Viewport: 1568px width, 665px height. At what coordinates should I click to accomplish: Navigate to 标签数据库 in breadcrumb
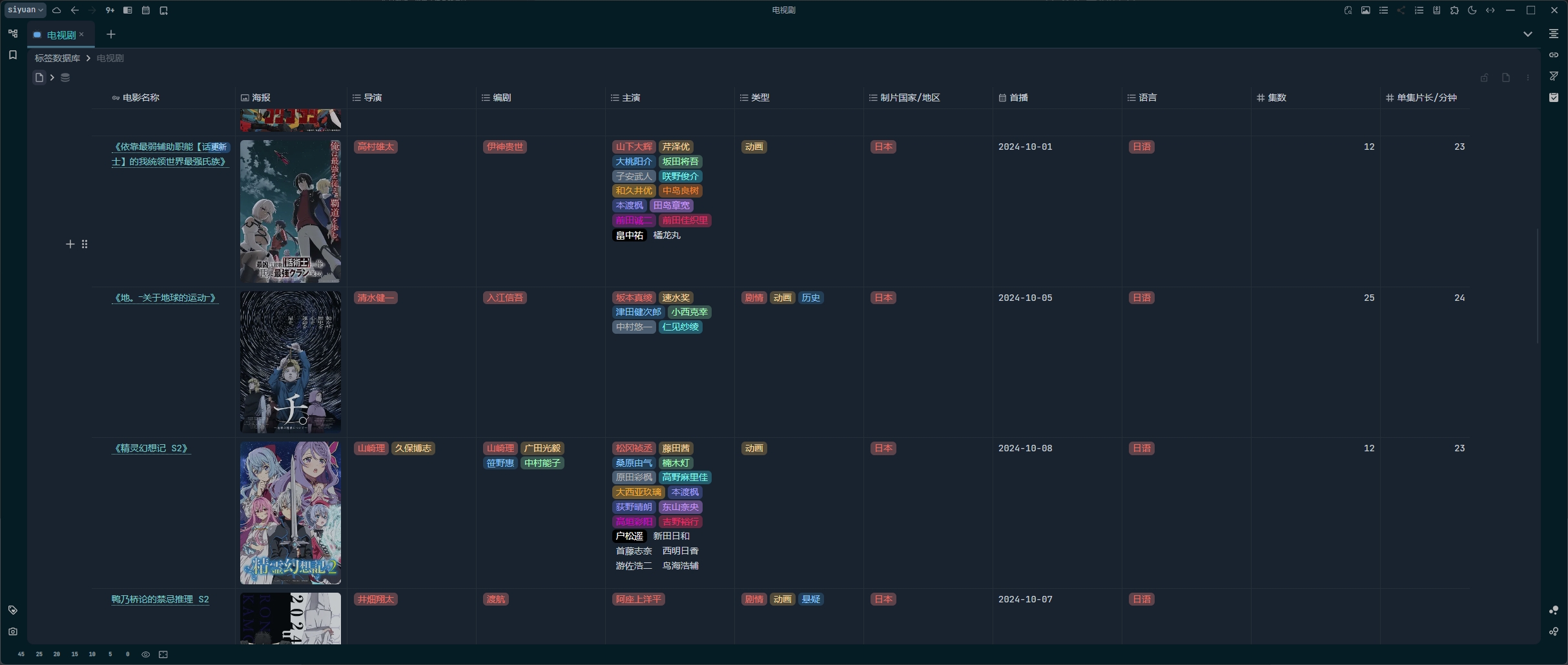pyautogui.click(x=57, y=58)
